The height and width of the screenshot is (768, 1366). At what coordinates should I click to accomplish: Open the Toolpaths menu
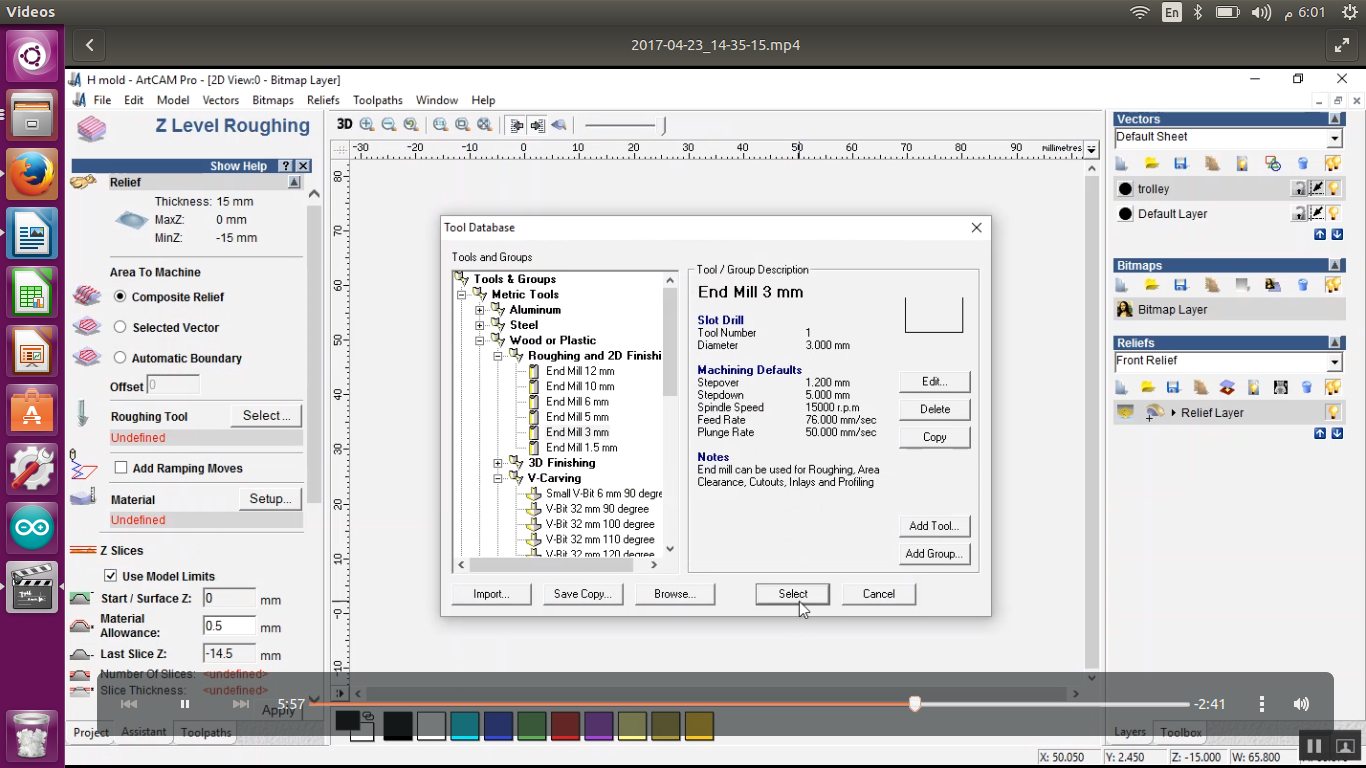point(377,100)
